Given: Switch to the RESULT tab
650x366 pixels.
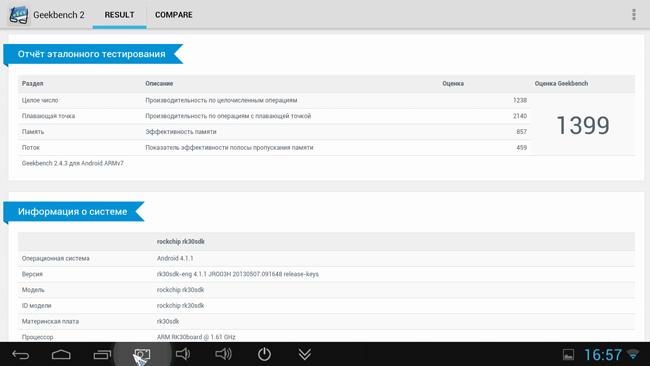Looking at the screenshot, I should click(119, 15).
